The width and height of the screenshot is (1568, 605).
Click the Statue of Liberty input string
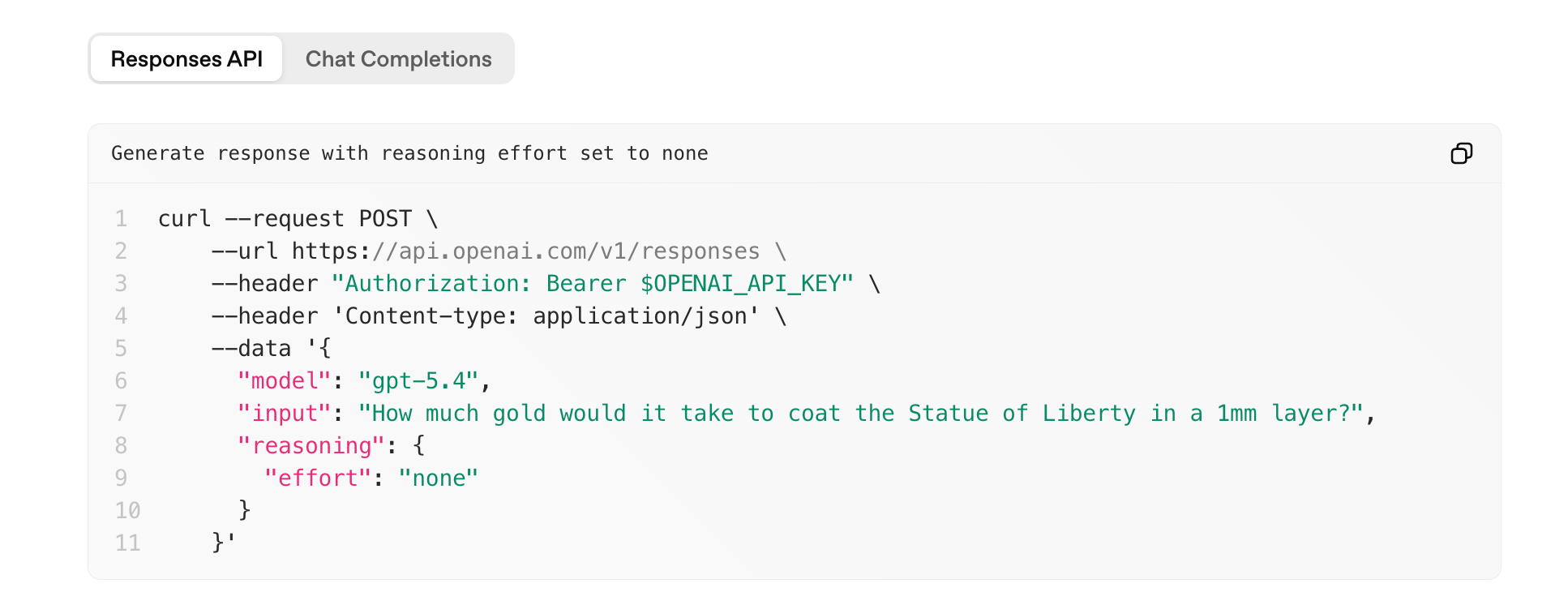tap(862, 414)
